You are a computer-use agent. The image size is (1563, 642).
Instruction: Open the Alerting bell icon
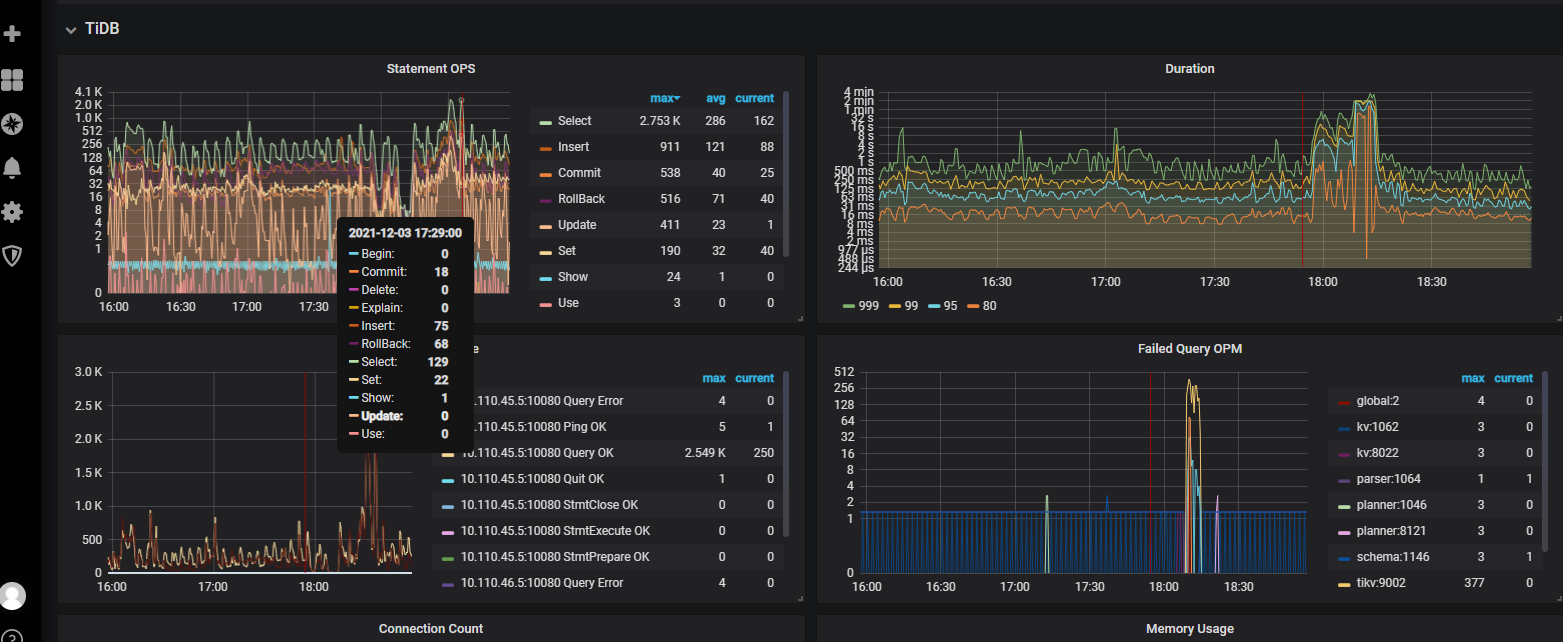(12, 168)
